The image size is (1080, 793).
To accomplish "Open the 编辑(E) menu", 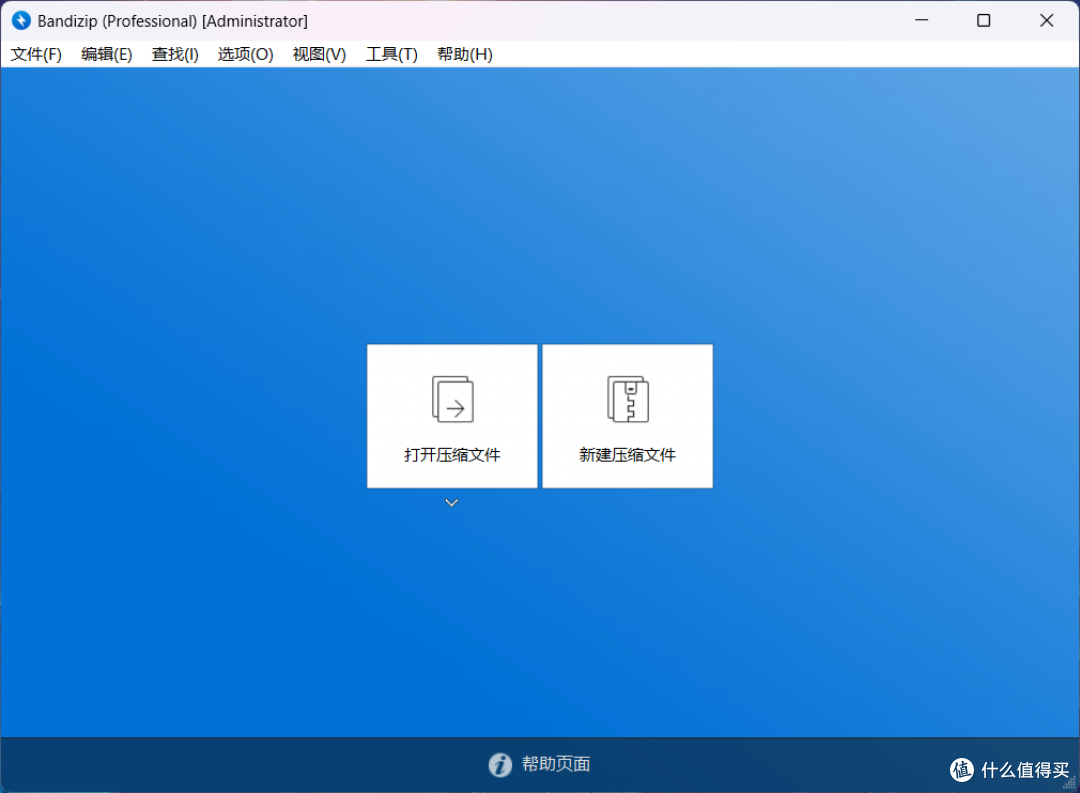I will pos(107,54).
